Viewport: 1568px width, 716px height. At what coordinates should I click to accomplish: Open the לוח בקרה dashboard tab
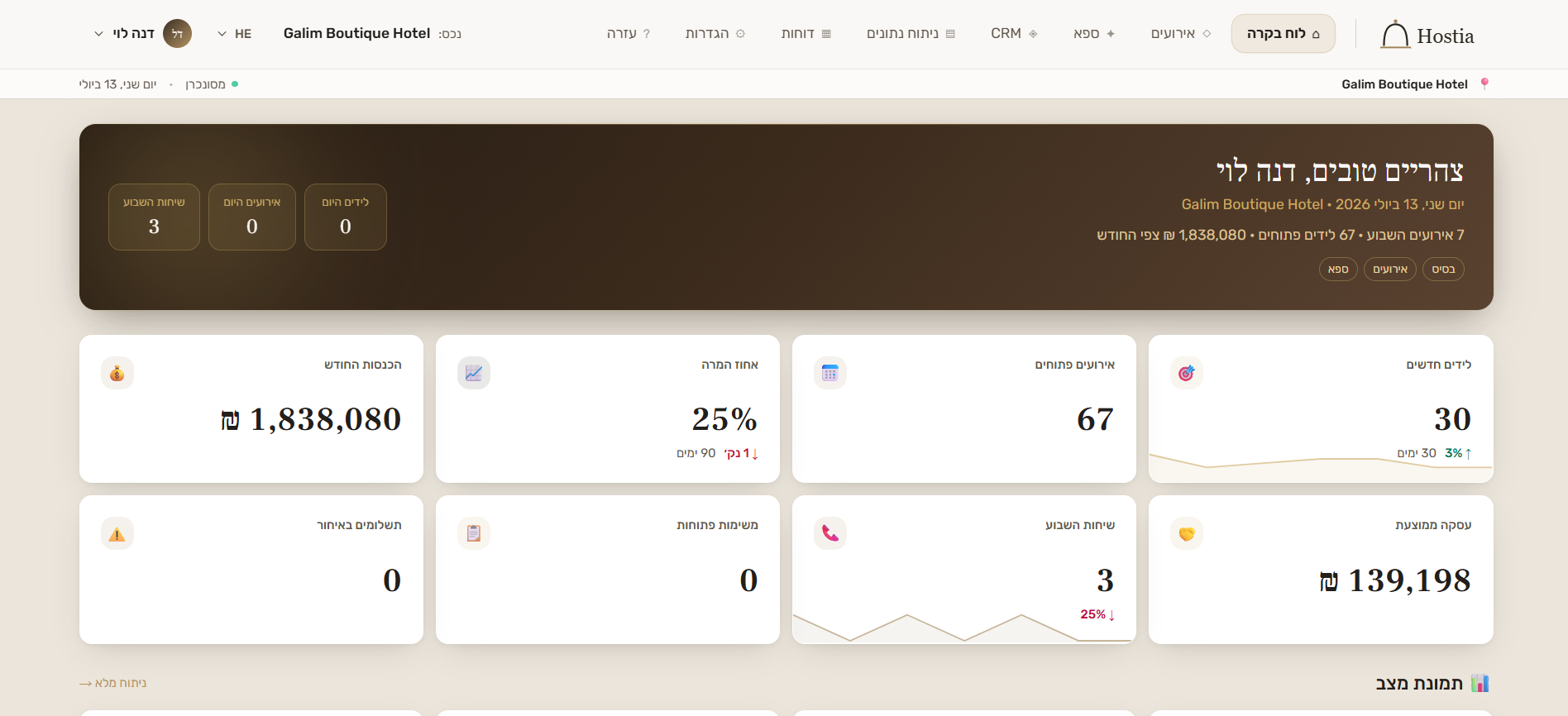(1283, 34)
